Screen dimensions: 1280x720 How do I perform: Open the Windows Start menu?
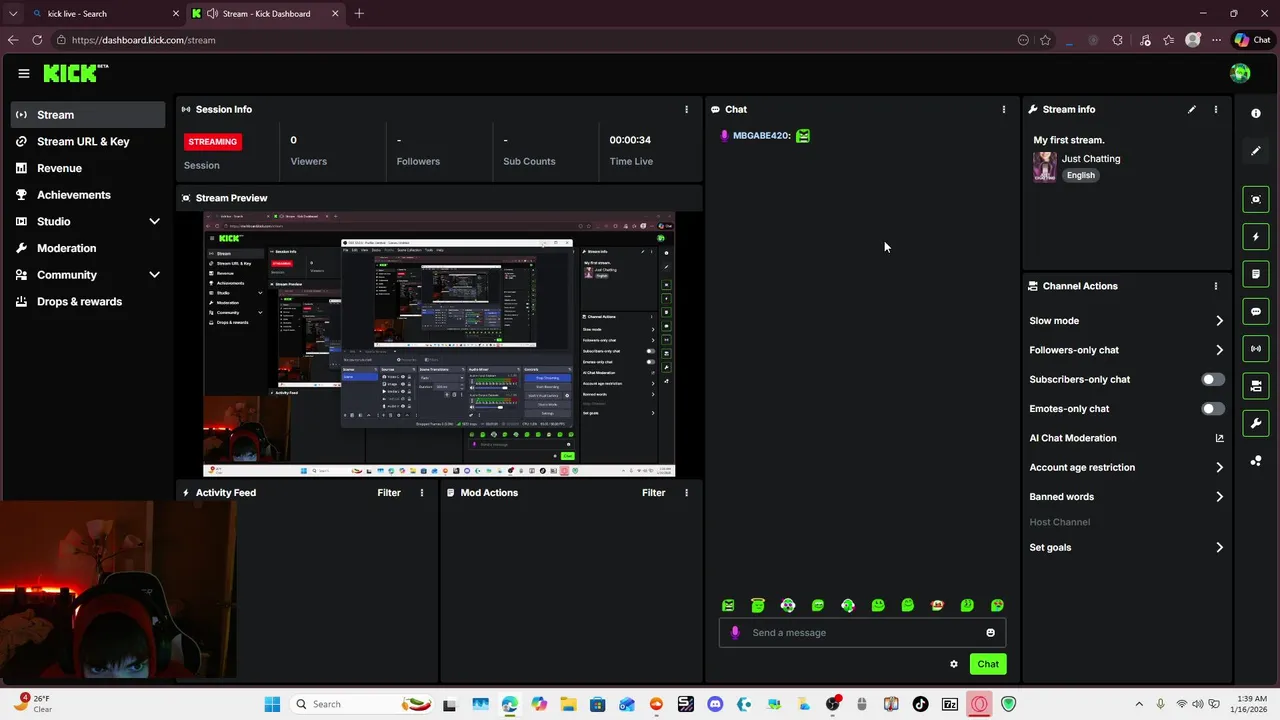pos(272,704)
